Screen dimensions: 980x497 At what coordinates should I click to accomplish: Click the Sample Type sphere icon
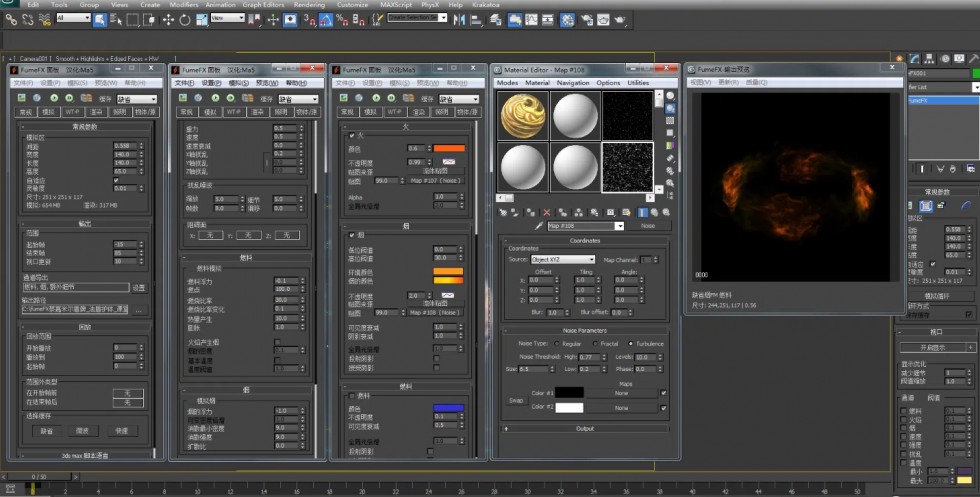670,96
